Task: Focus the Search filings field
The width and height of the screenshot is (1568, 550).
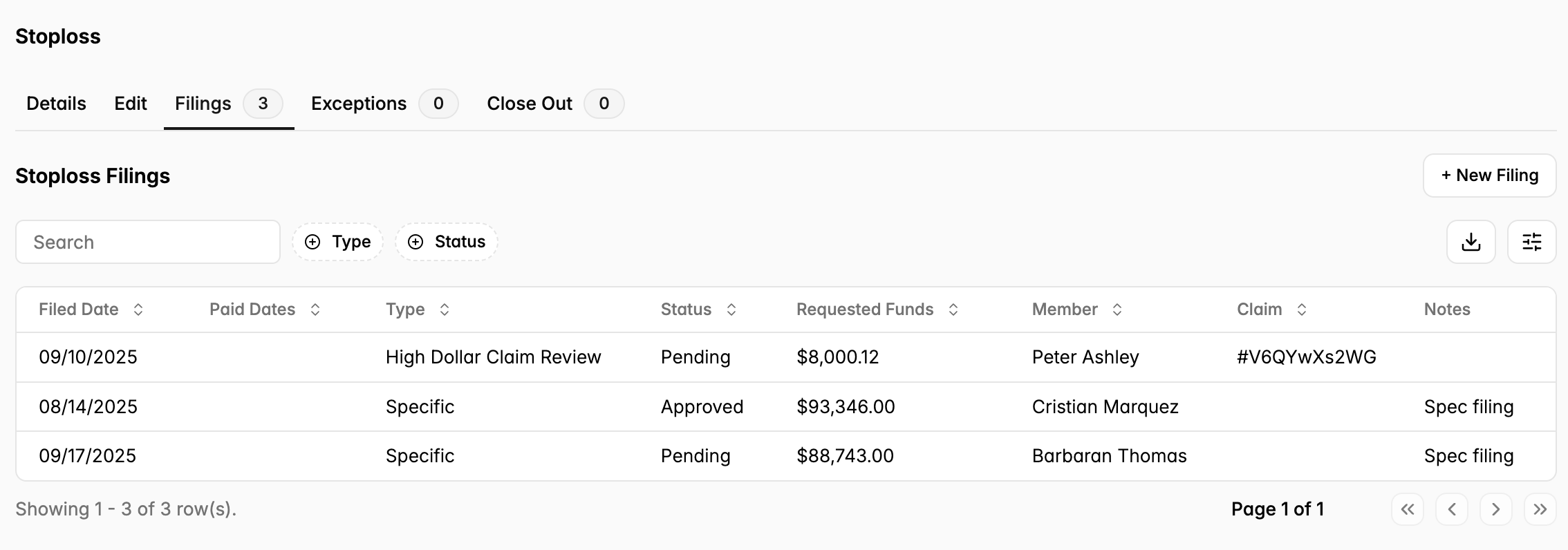Action: point(148,242)
